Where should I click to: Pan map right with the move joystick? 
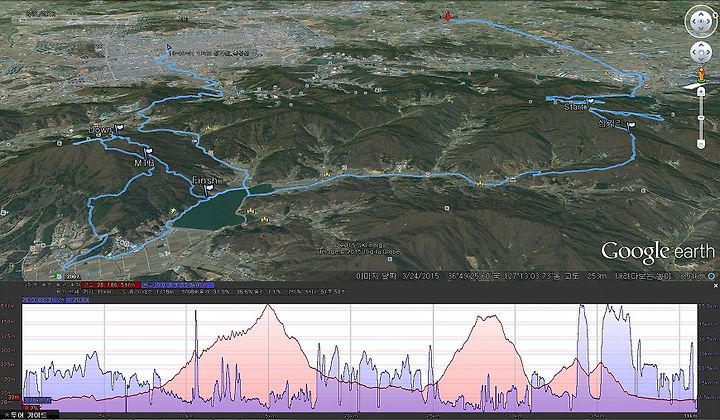click(x=708, y=52)
